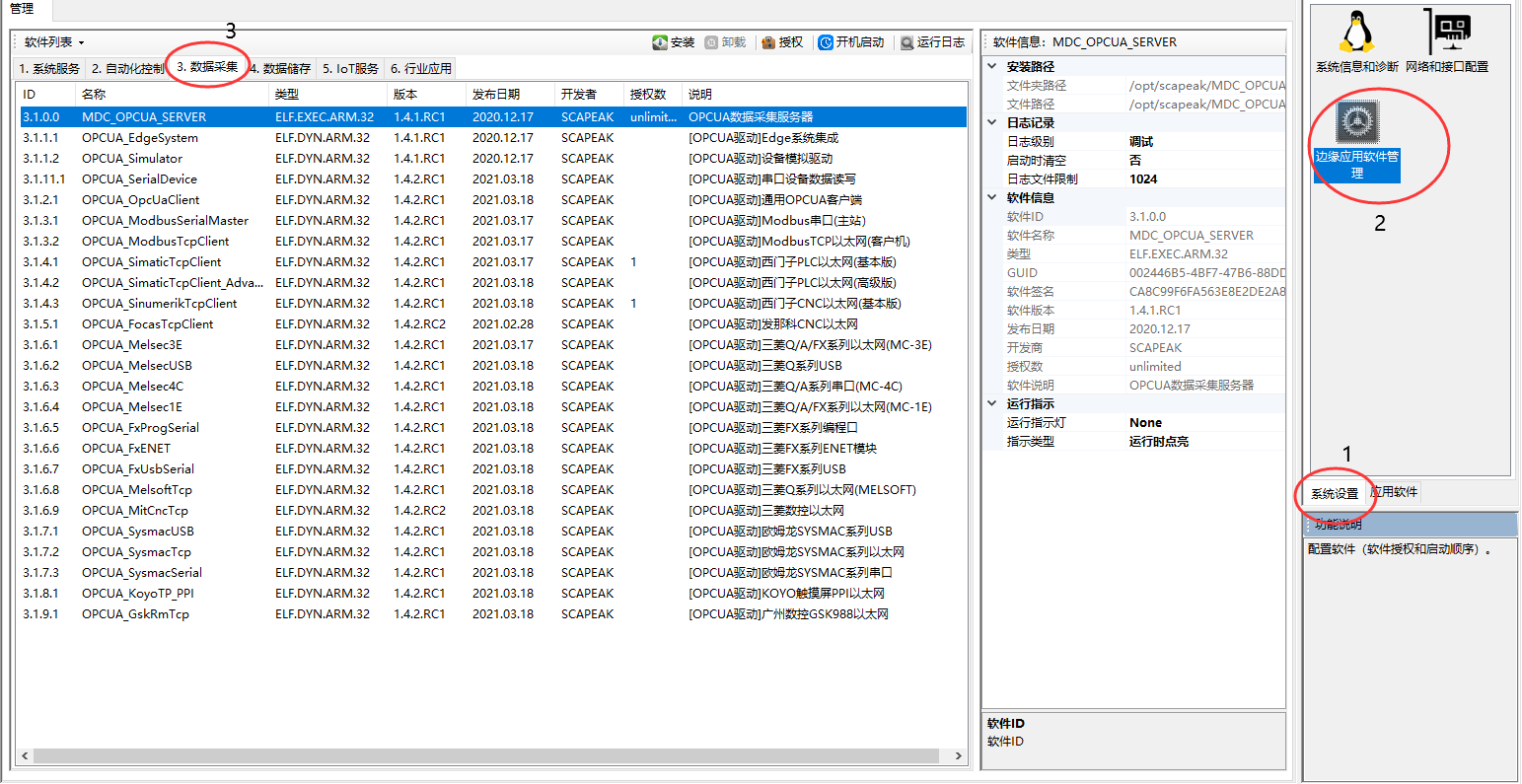The width and height of the screenshot is (1522, 784).
Task: Switch to the 1. 系统服务 tab
Action: (x=49, y=69)
